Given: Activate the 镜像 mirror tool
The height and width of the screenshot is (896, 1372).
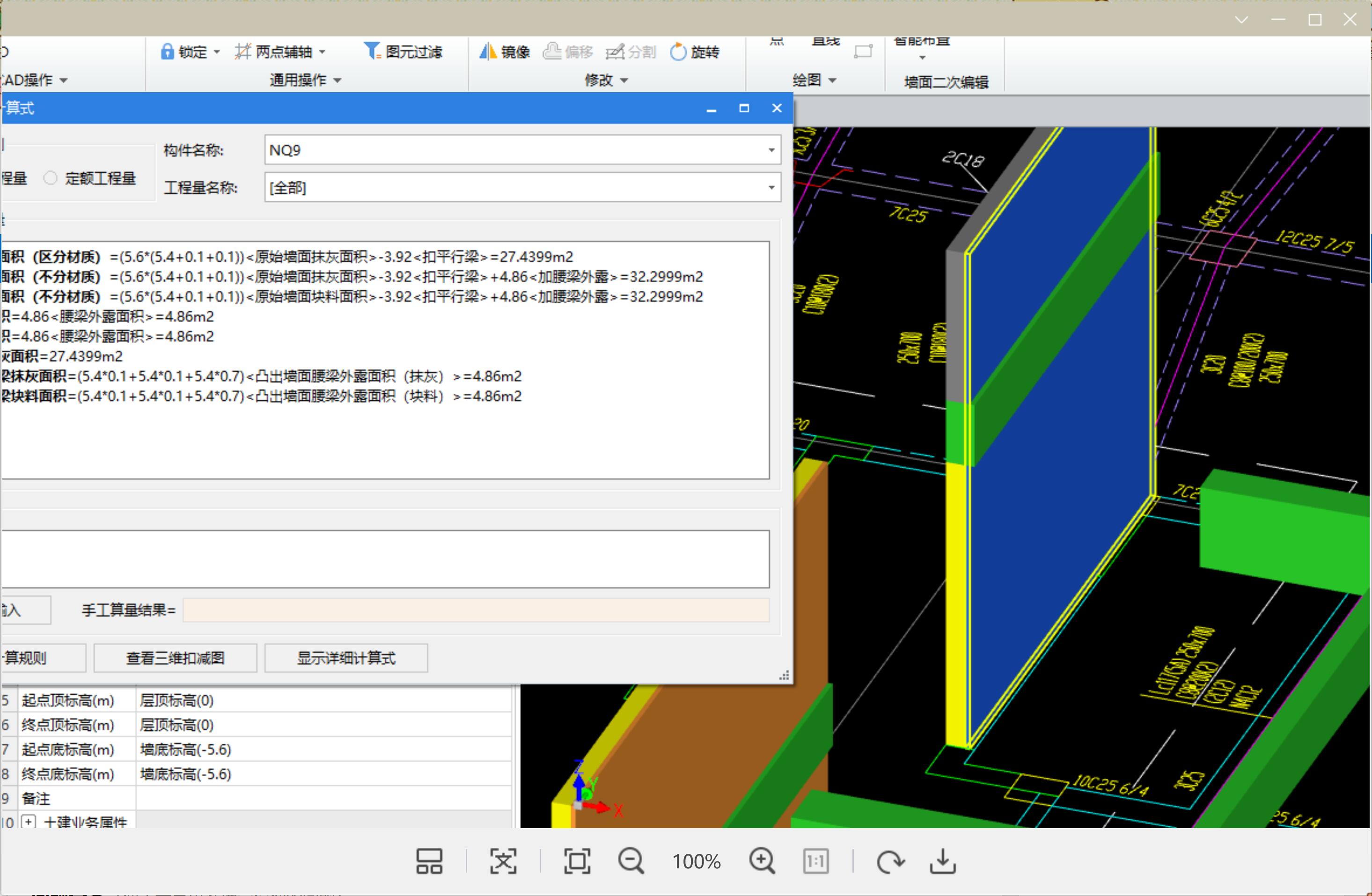Looking at the screenshot, I should [x=505, y=52].
